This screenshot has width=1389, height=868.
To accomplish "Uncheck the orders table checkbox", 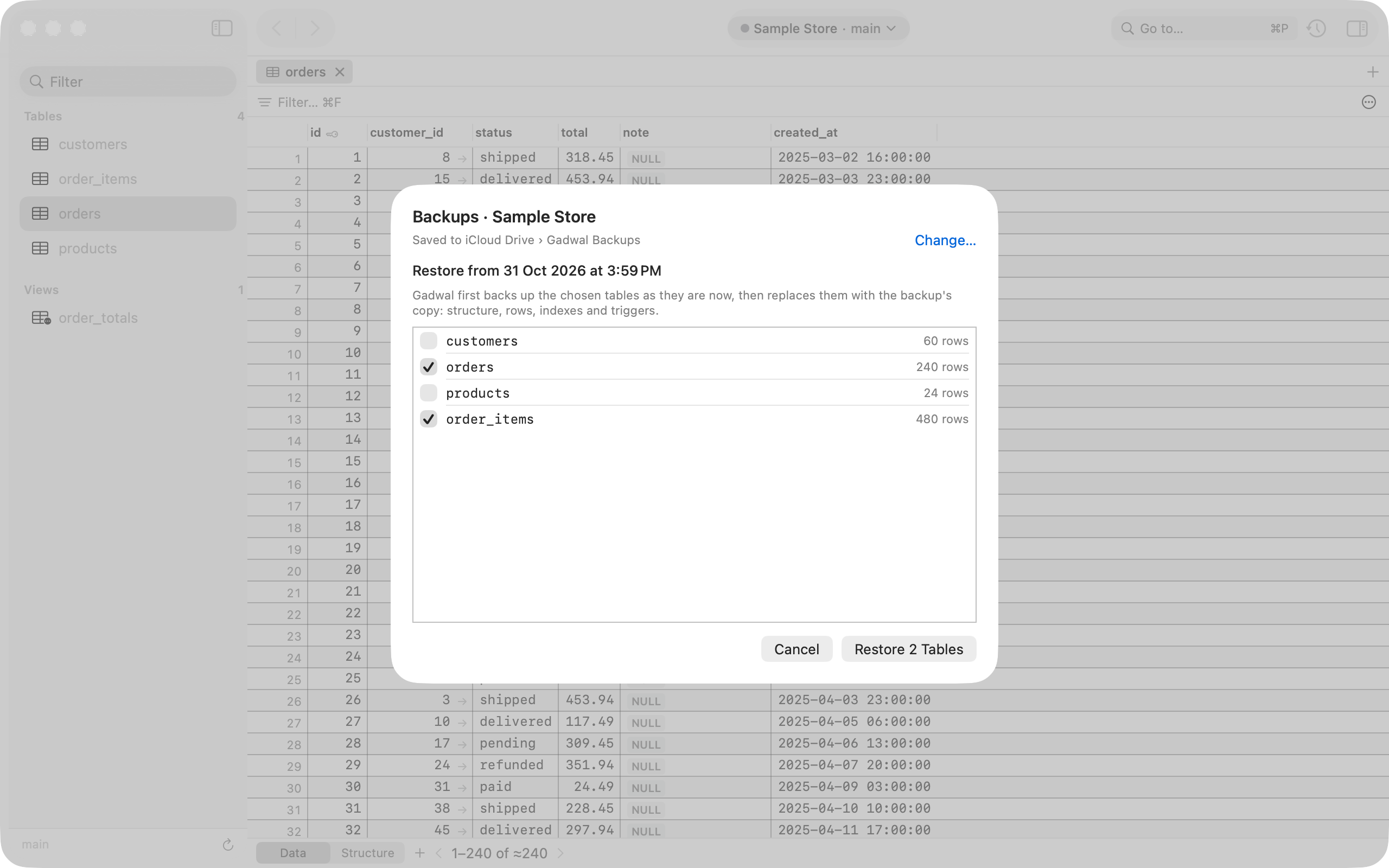I will tap(428, 366).
